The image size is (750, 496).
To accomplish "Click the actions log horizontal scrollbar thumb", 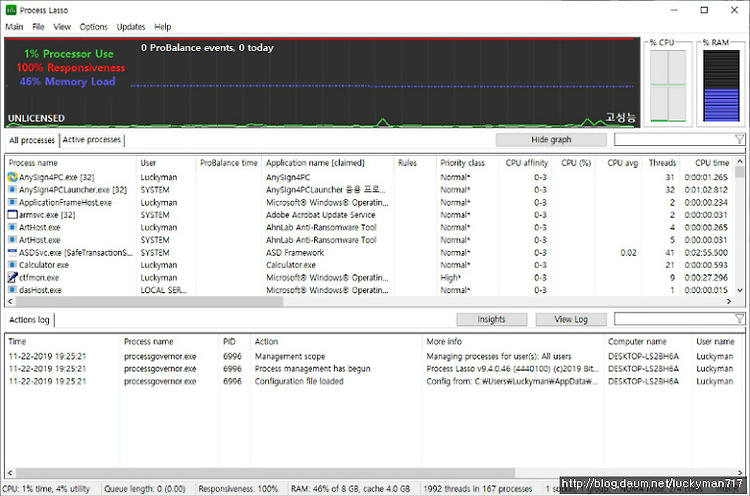I will pyautogui.click(x=265, y=473).
